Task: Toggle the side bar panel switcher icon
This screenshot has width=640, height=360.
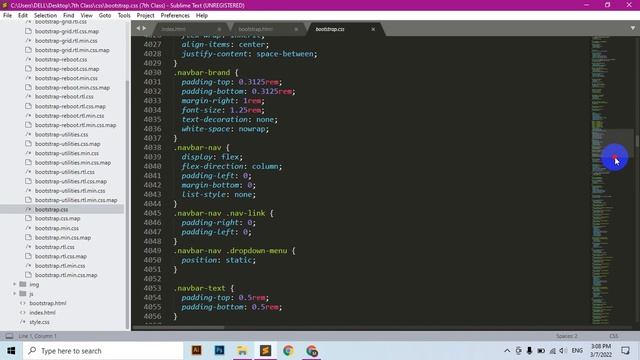Action: [9, 336]
